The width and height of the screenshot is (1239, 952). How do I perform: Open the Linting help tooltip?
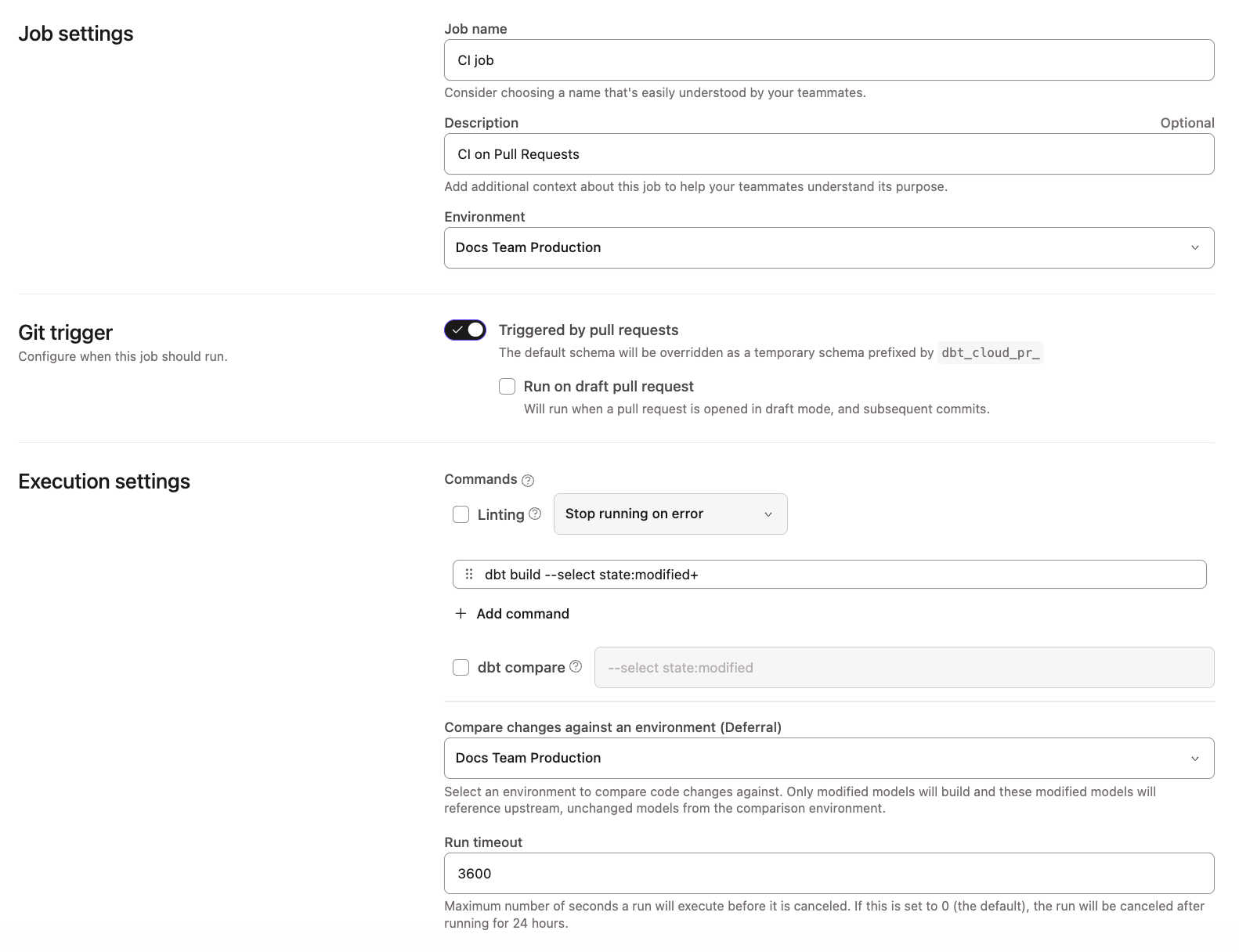534,514
